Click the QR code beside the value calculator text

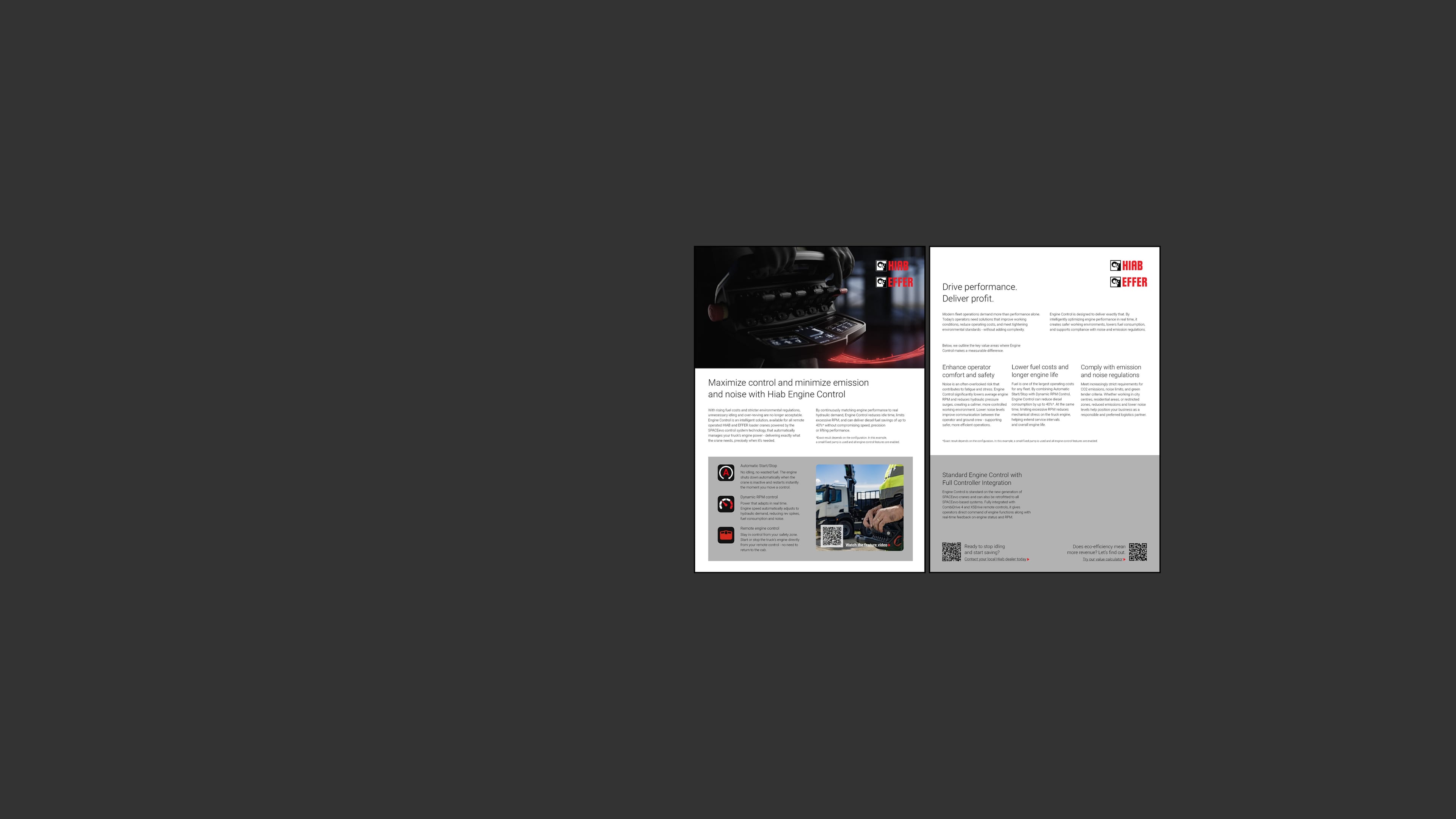pos(1138,552)
